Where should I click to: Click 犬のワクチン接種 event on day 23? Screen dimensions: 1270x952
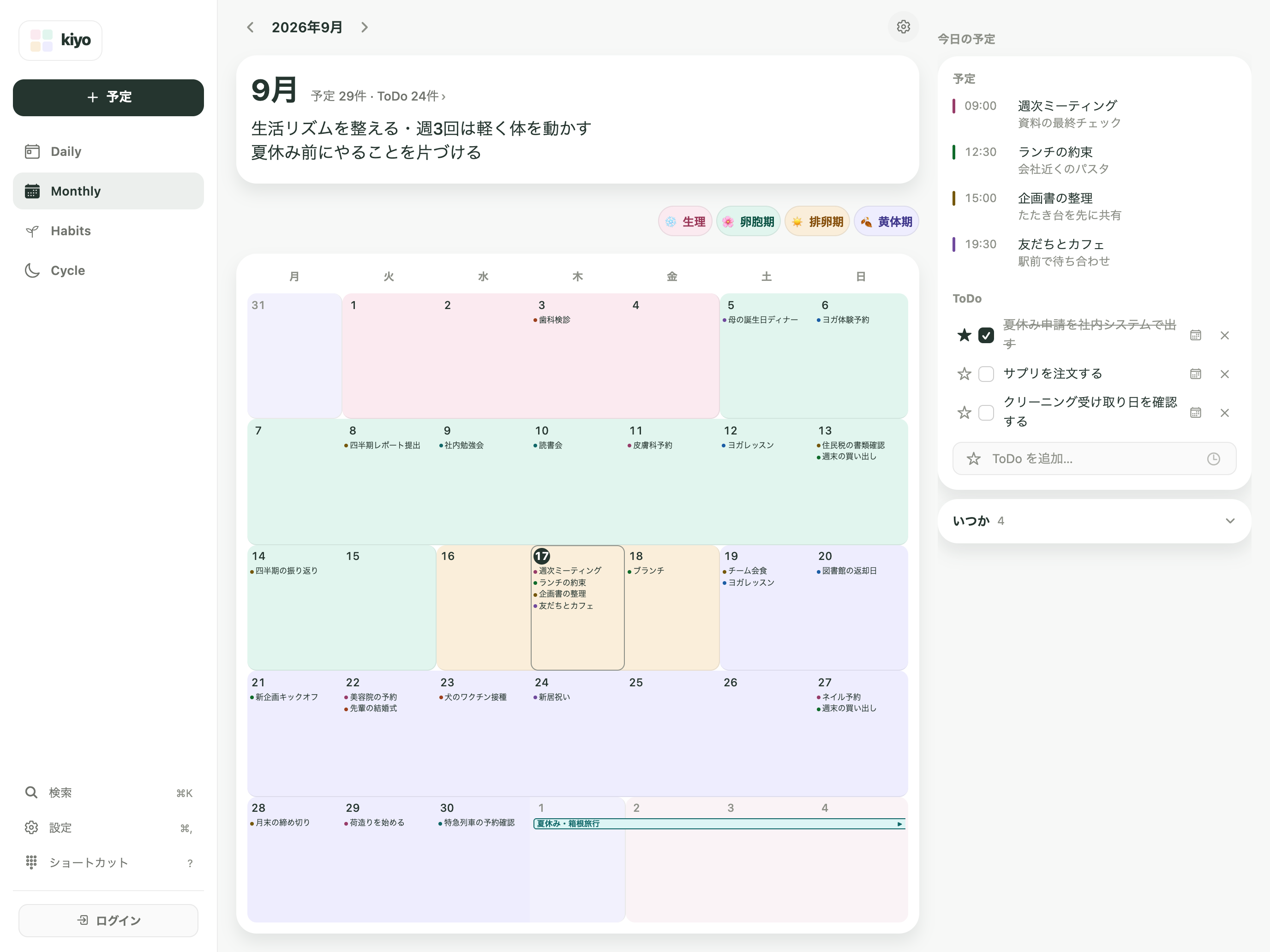coord(473,696)
